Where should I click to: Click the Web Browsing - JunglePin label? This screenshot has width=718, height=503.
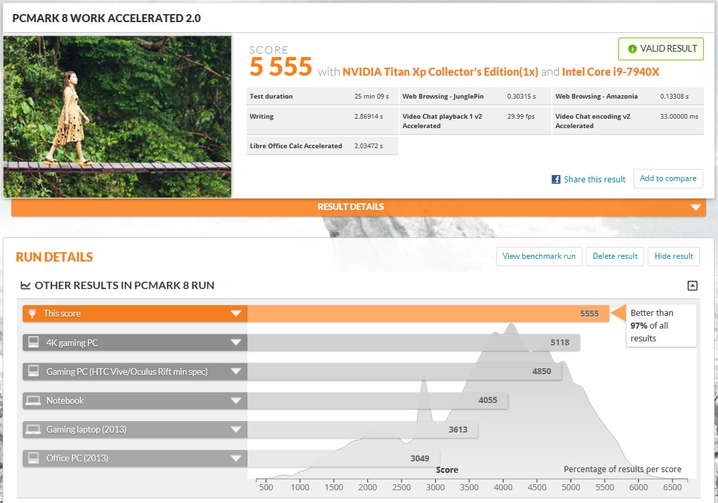point(443,96)
